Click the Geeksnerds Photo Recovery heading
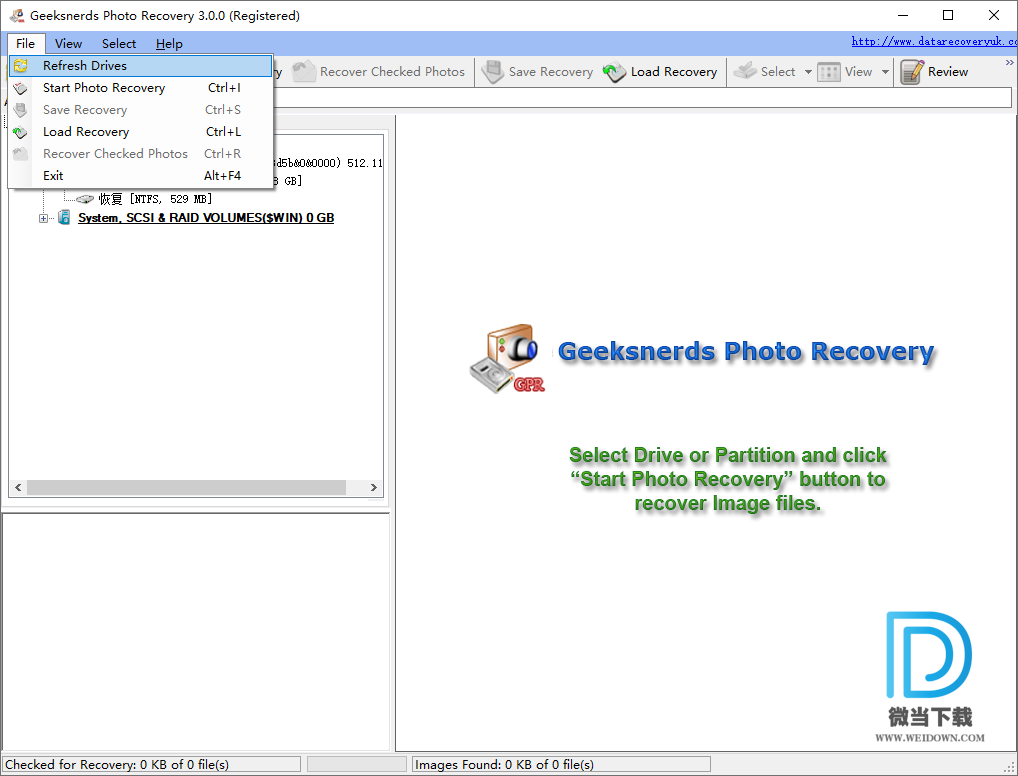The height and width of the screenshot is (776, 1018). point(746,351)
